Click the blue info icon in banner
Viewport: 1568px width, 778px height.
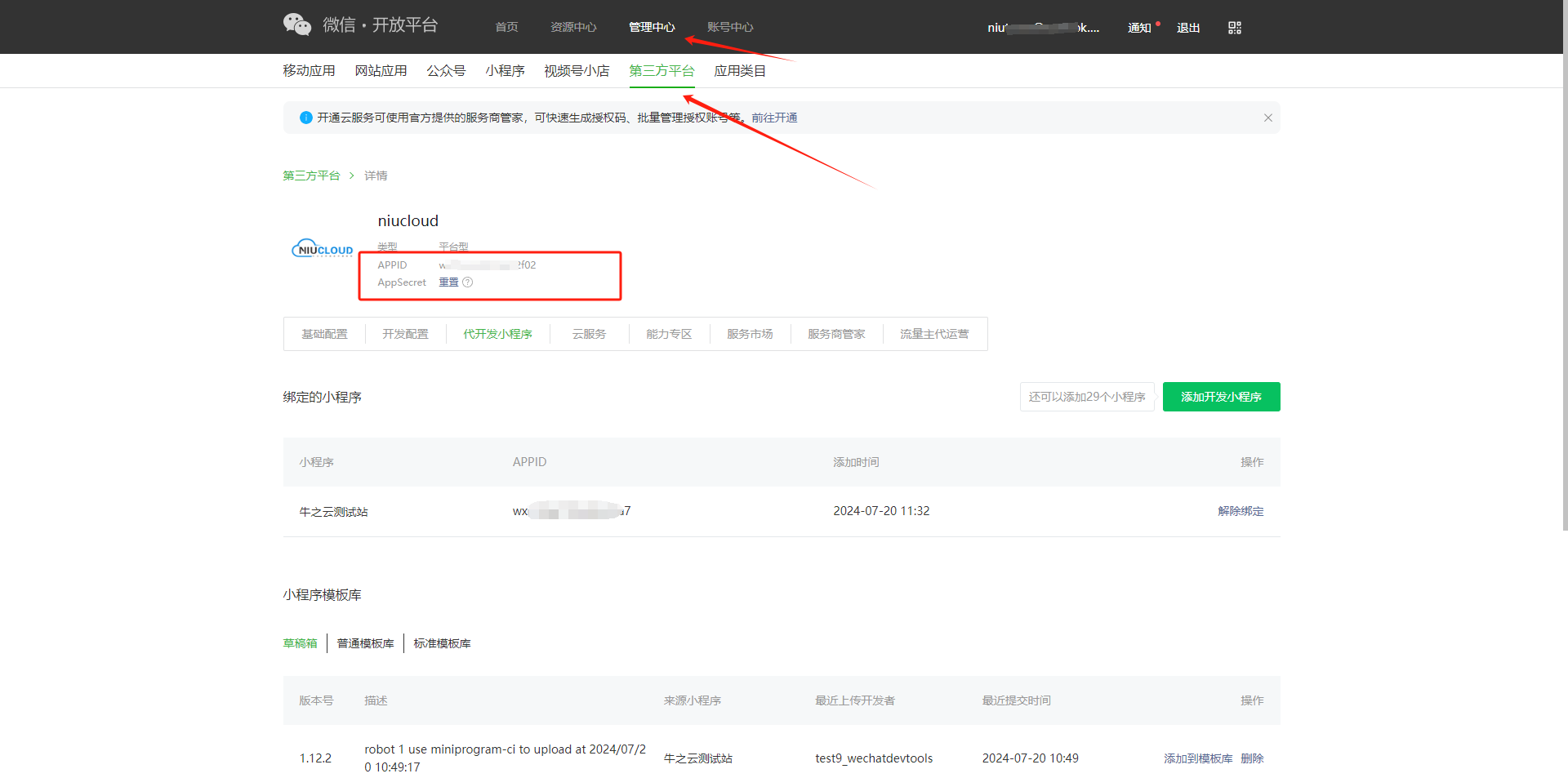[x=306, y=118]
